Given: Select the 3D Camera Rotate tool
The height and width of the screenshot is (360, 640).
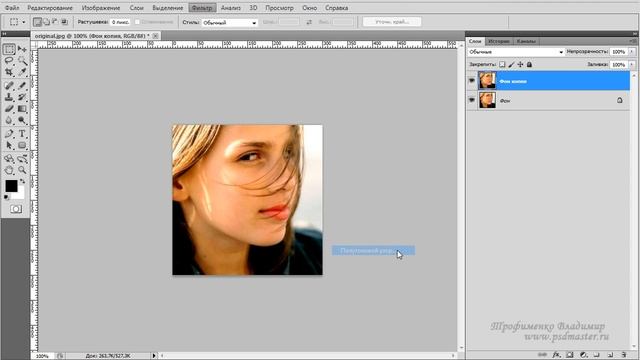Looking at the screenshot, I should (x=22, y=159).
